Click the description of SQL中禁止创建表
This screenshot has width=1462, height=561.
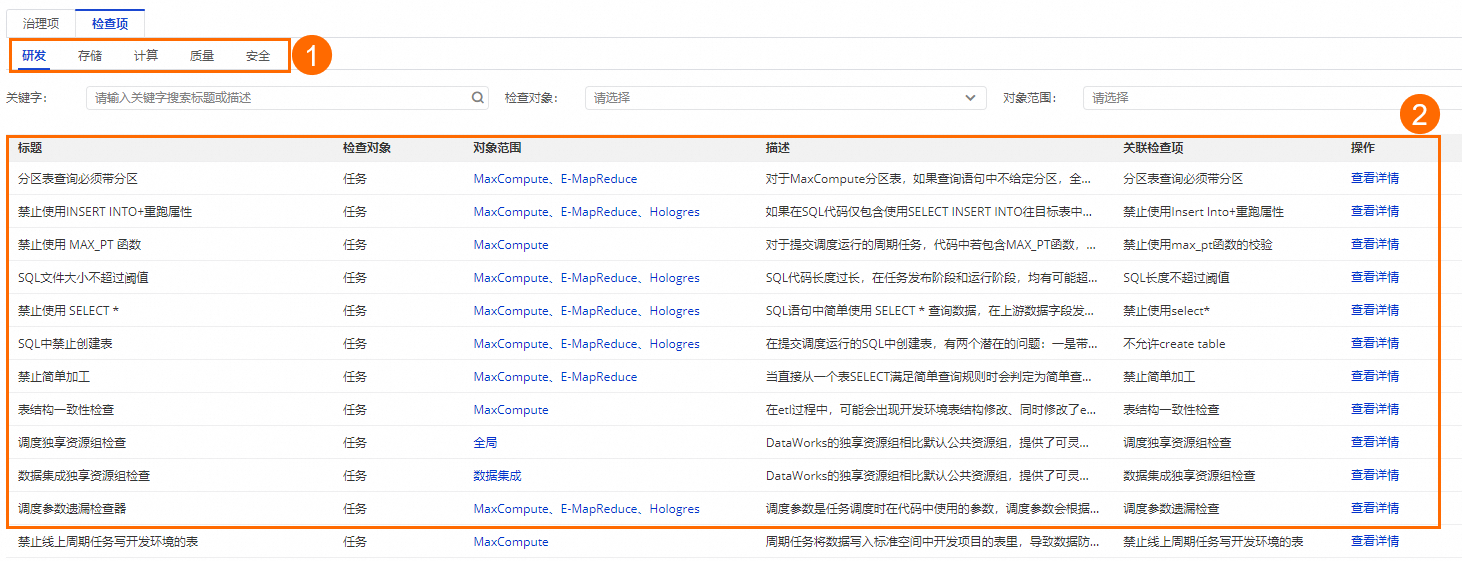[x=931, y=344]
